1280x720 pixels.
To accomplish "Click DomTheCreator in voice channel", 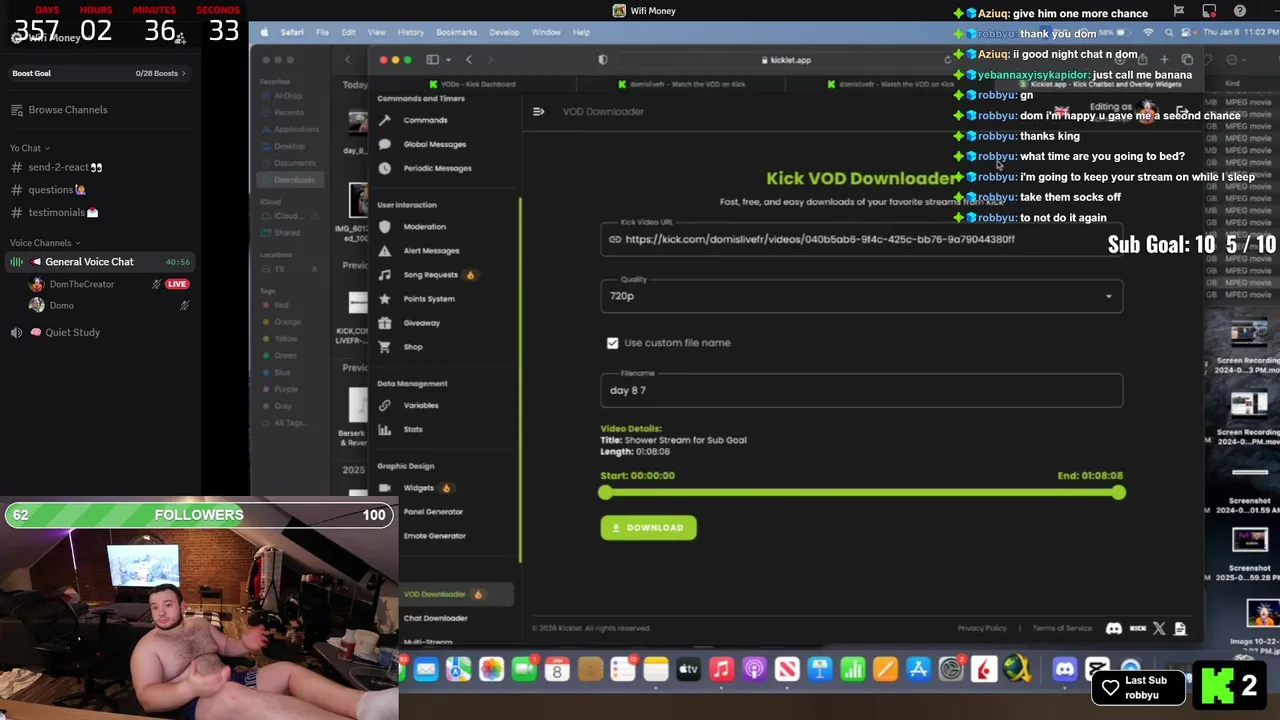I will 82,285.
